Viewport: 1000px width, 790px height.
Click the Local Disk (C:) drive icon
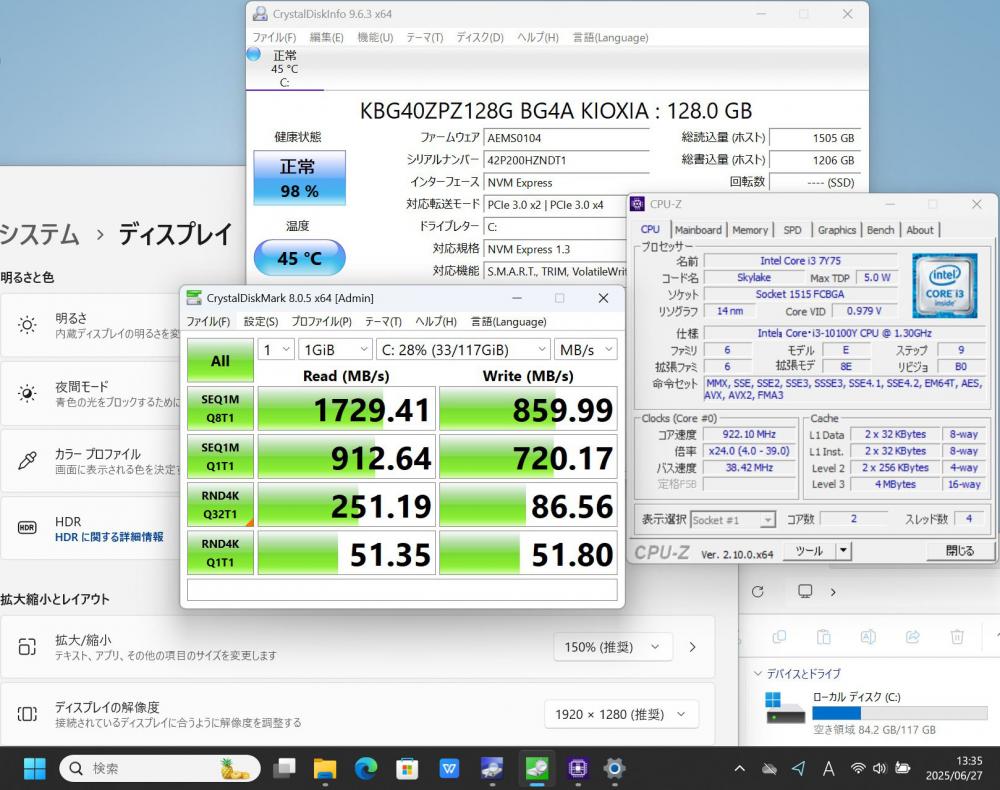[785, 708]
